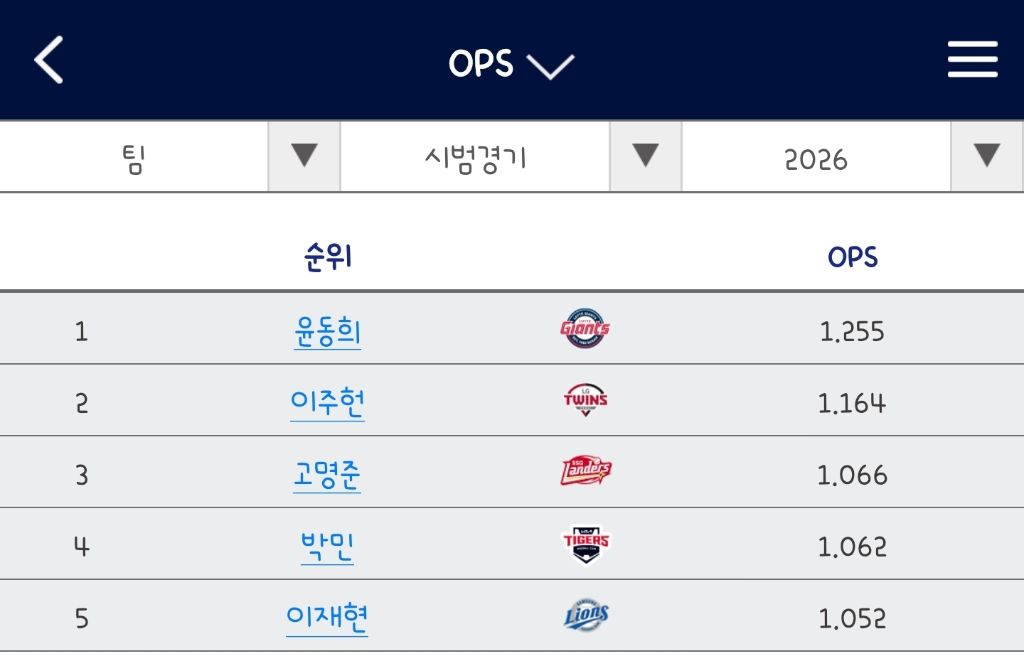
Task: Open player 박민 profile link
Action: tap(327, 547)
